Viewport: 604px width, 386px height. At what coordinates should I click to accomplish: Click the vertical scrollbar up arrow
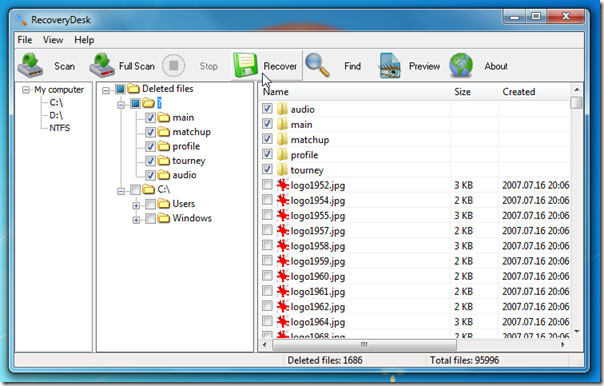pyautogui.click(x=577, y=90)
